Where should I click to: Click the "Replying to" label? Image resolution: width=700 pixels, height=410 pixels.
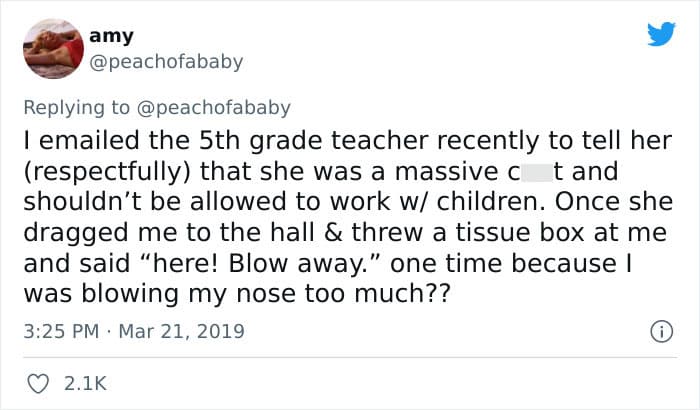[77, 108]
